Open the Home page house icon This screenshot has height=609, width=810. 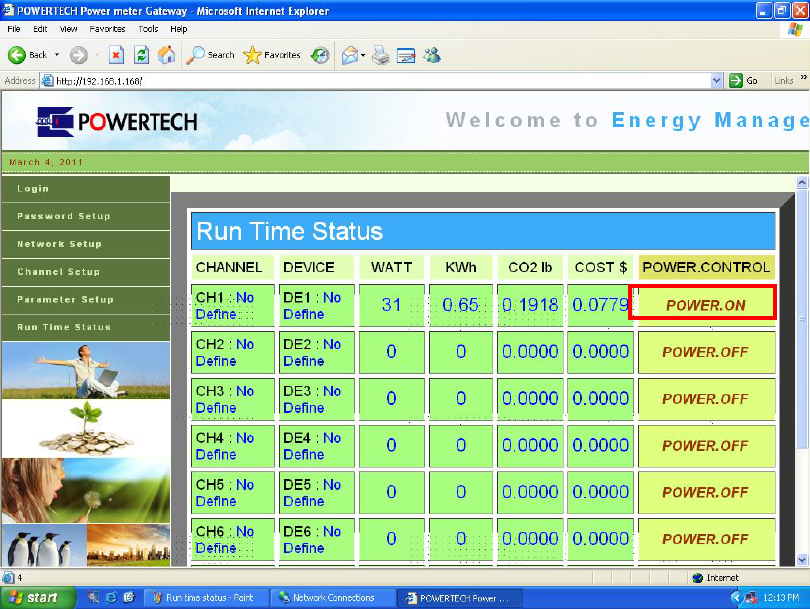click(x=166, y=55)
